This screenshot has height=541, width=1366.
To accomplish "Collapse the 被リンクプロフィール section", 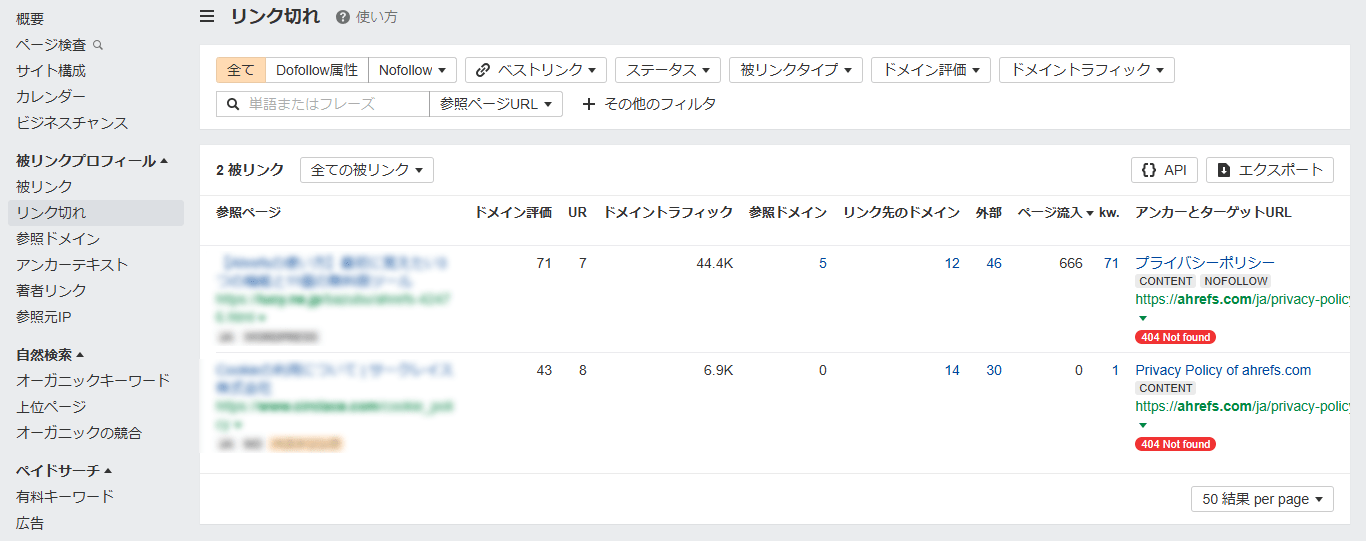I will pyautogui.click(x=92, y=161).
